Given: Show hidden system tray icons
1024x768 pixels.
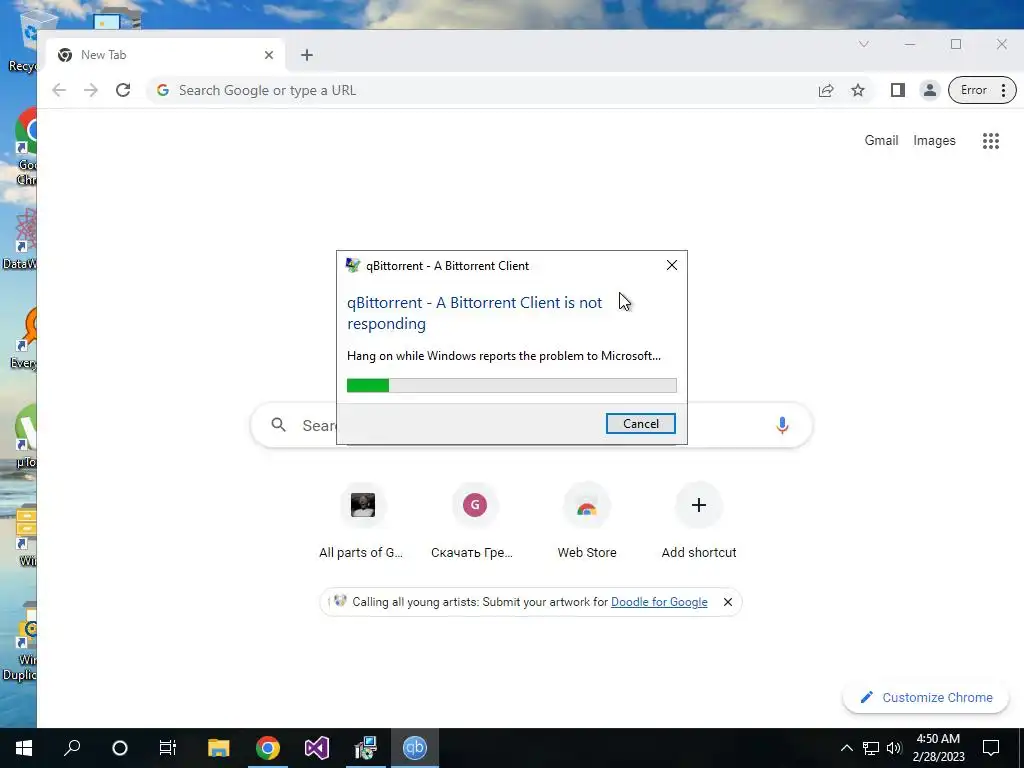Looking at the screenshot, I should (x=846, y=748).
